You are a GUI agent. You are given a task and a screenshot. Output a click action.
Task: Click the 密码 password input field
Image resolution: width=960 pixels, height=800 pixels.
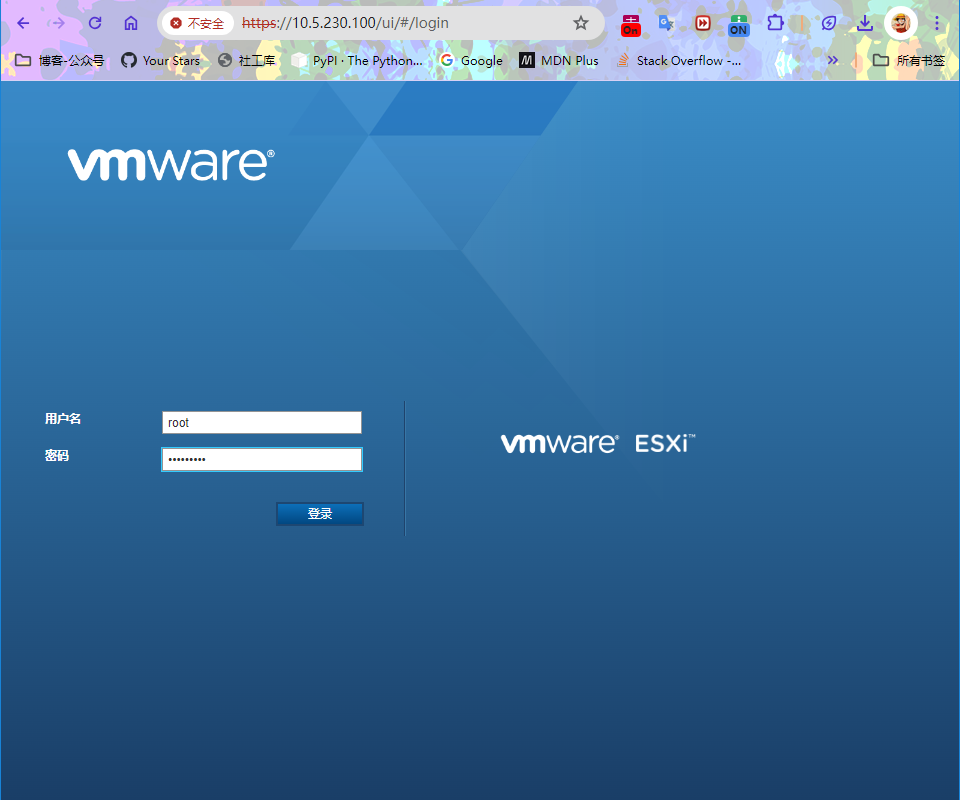[262, 460]
